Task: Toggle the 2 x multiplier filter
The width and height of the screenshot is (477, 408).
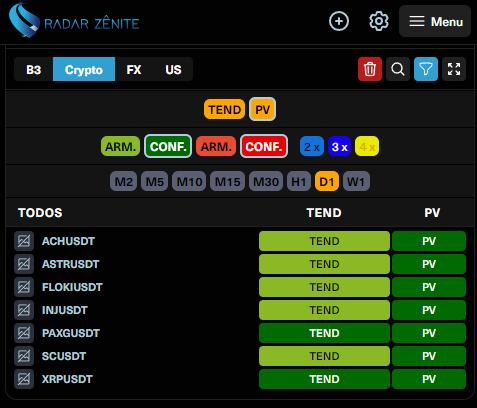Action: (x=312, y=146)
